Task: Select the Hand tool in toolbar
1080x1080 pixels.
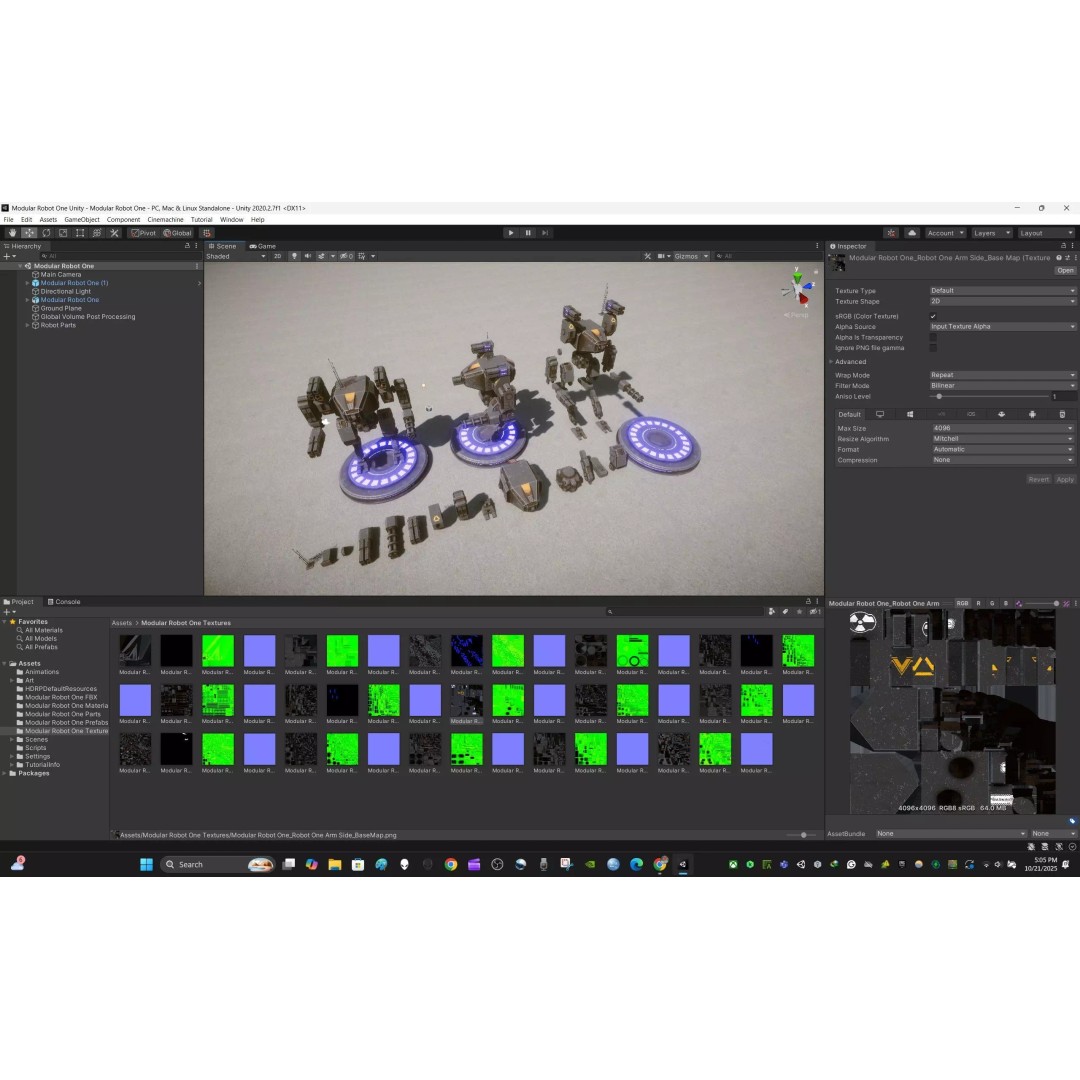Action: pos(12,233)
